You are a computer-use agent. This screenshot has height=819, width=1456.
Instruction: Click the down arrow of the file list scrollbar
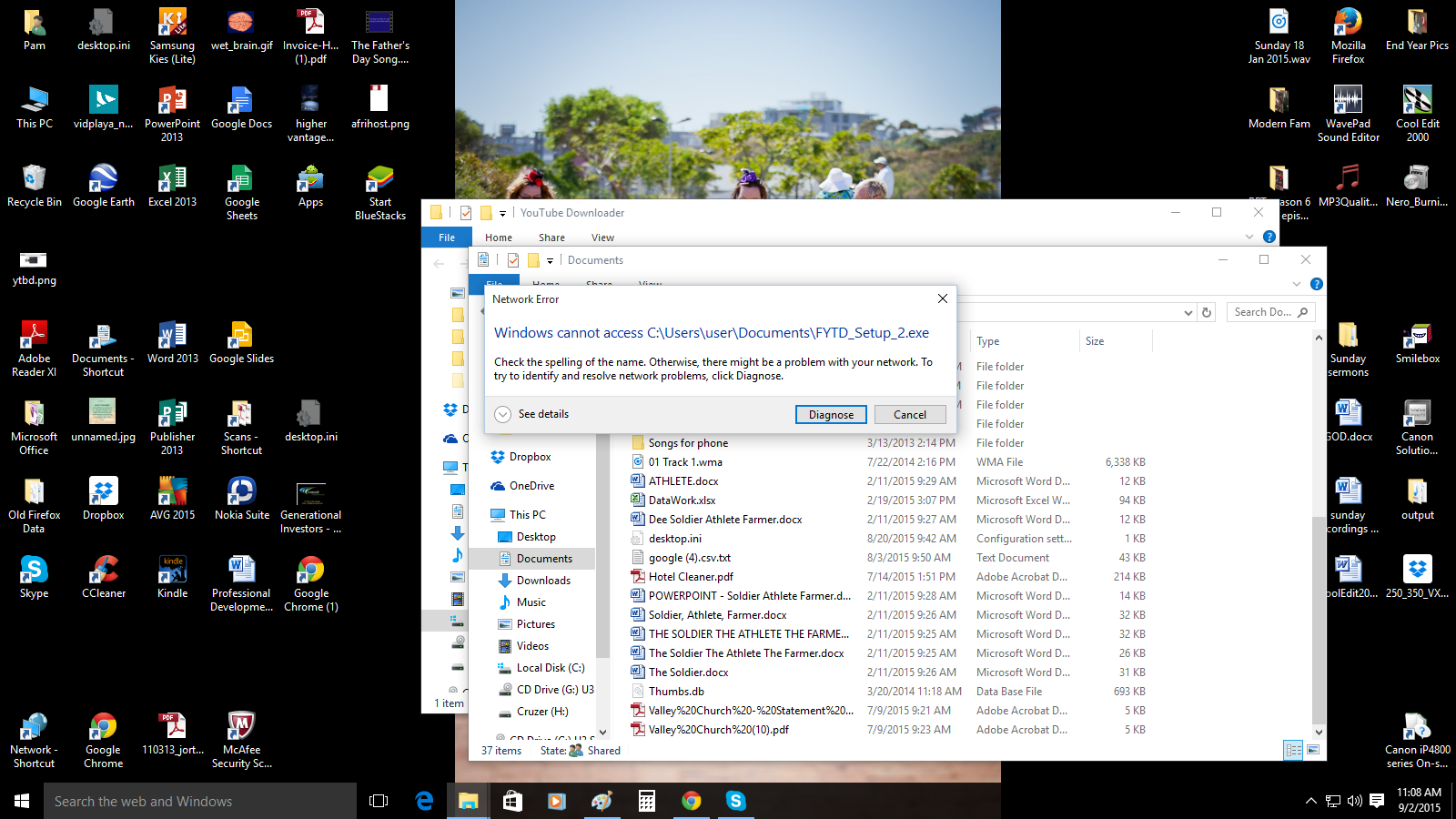1319,731
